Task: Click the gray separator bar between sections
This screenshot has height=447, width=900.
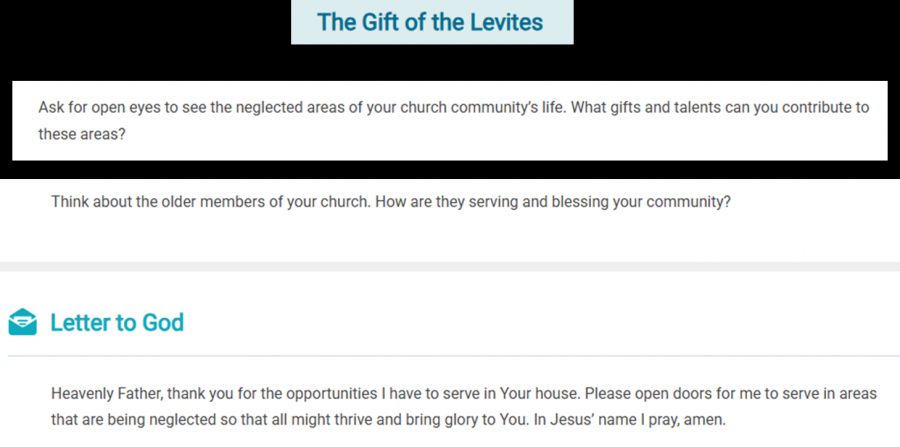Action: [450, 267]
